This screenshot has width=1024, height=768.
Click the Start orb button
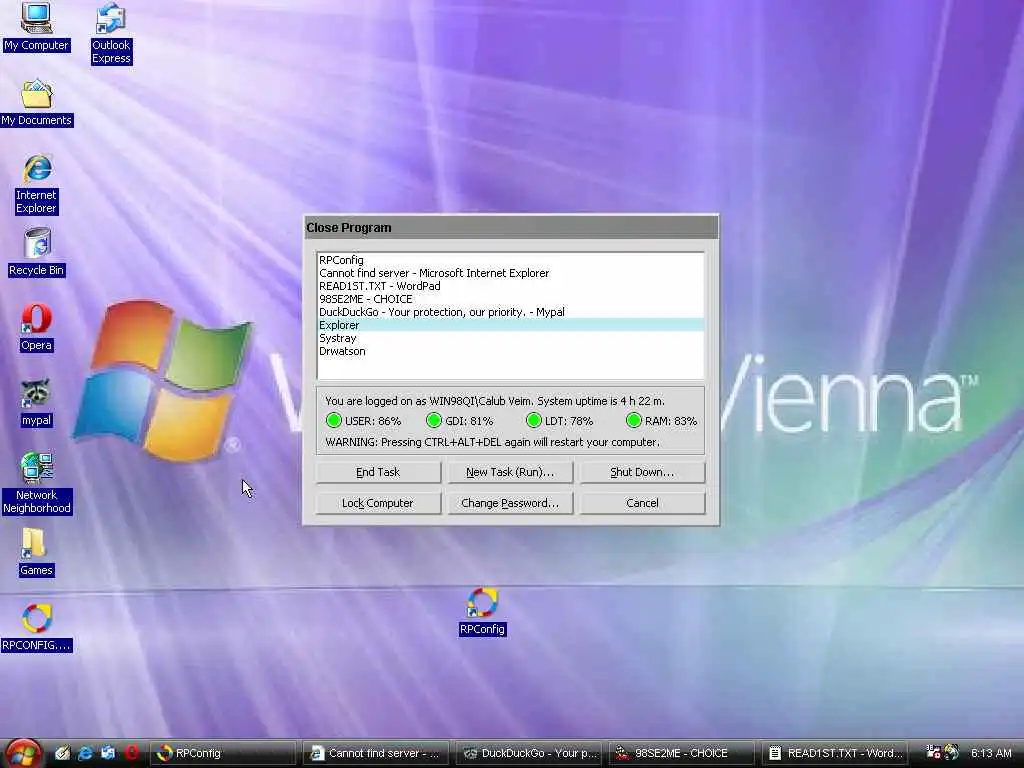tap(23, 753)
